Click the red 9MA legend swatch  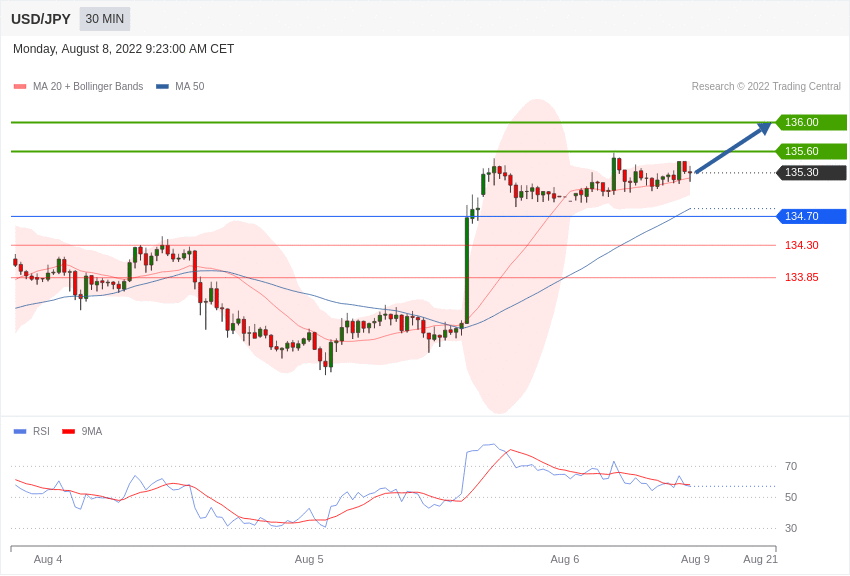[x=69, y=432]
